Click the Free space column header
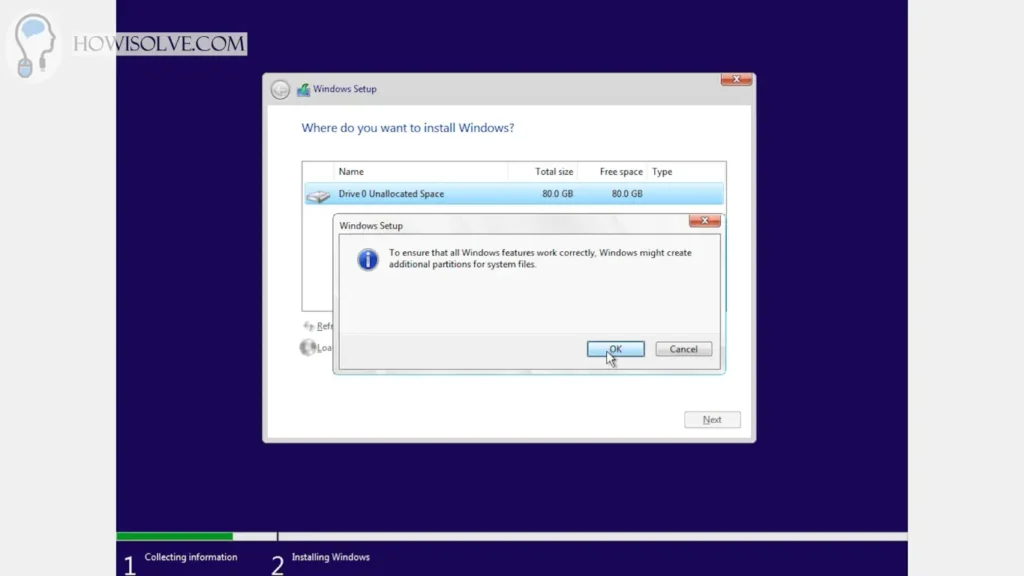1024x576 pixels. click(620, 172)
